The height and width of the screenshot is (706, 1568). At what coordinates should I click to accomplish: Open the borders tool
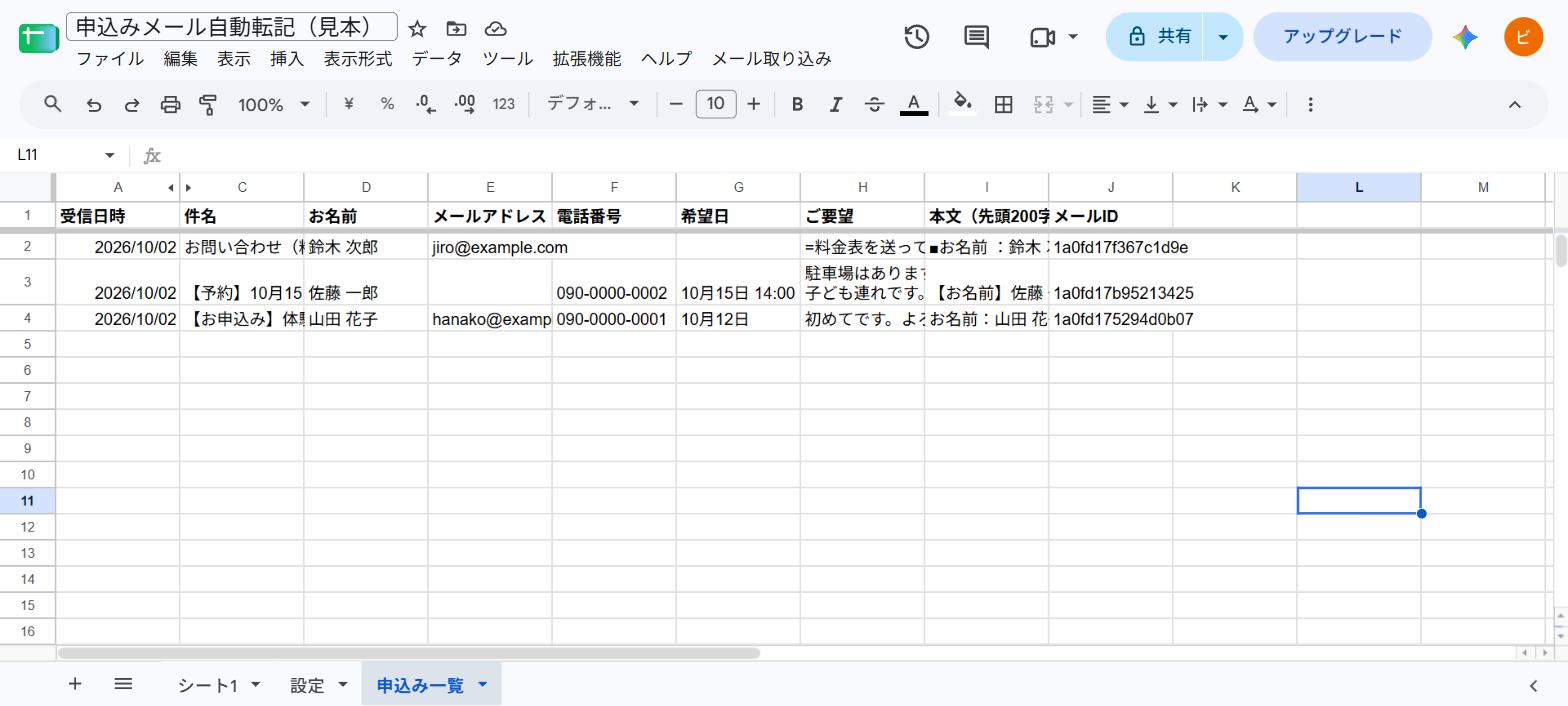(1003, 104)
